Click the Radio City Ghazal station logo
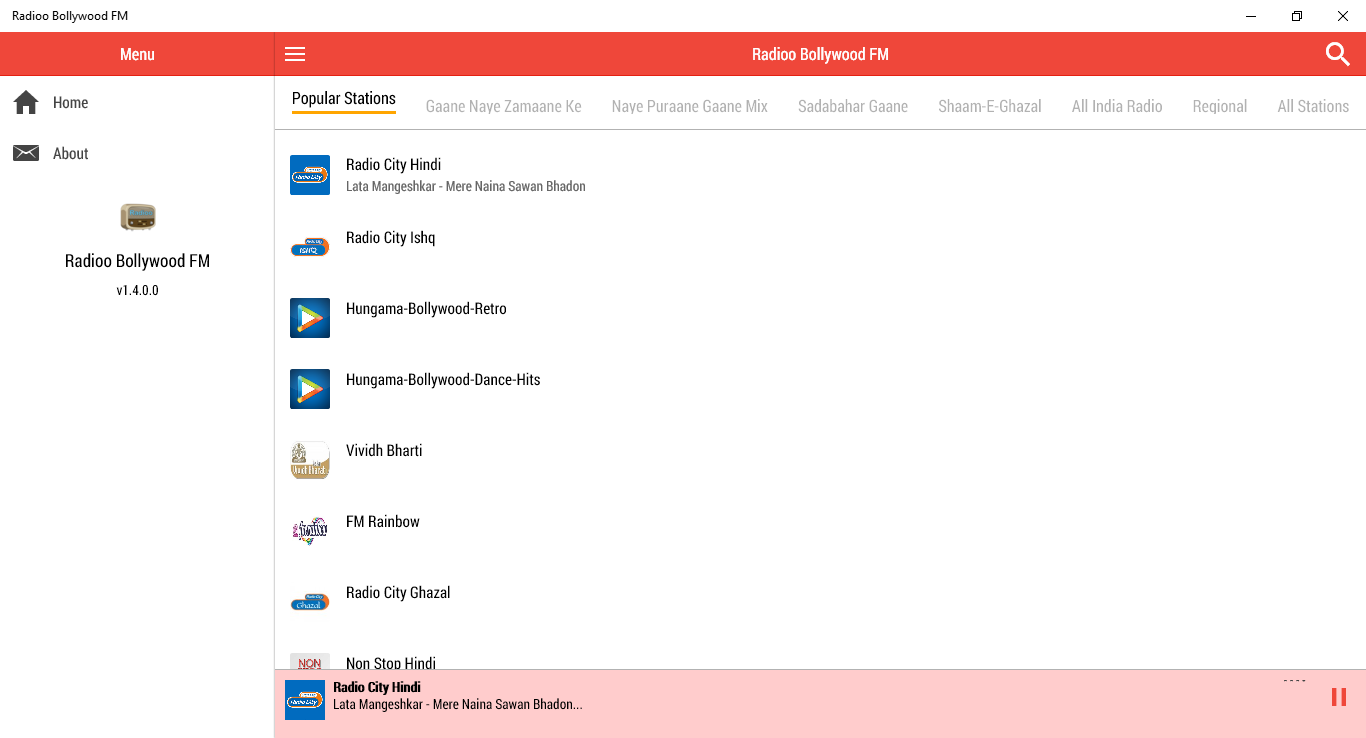This screenshot has height=738, width=1366. [x=310, y=602]
